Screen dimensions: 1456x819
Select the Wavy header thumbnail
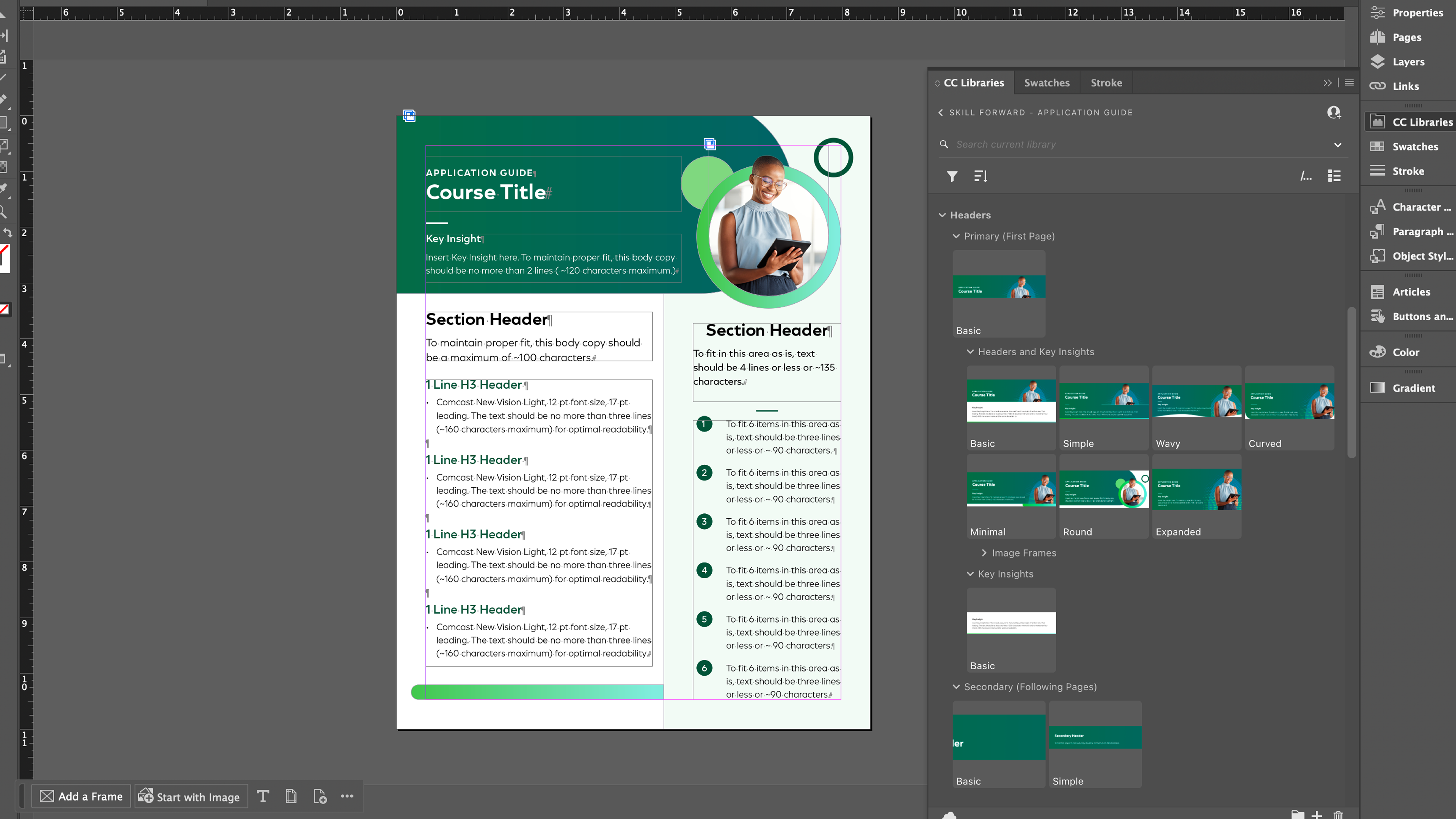pyautogui.click(x=1197, y=408)
